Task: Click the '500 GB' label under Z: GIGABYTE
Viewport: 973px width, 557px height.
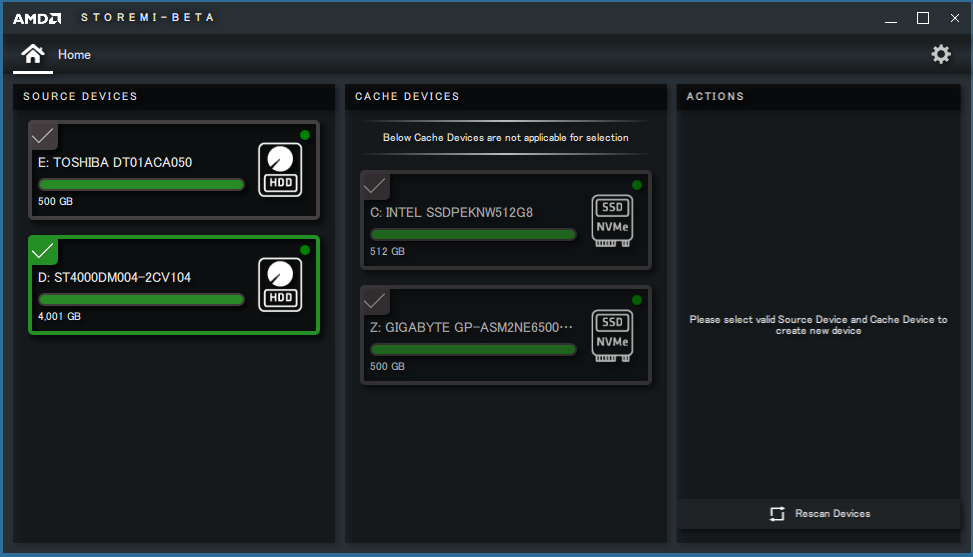Action: pyautogui.click(x=387, y=367)
